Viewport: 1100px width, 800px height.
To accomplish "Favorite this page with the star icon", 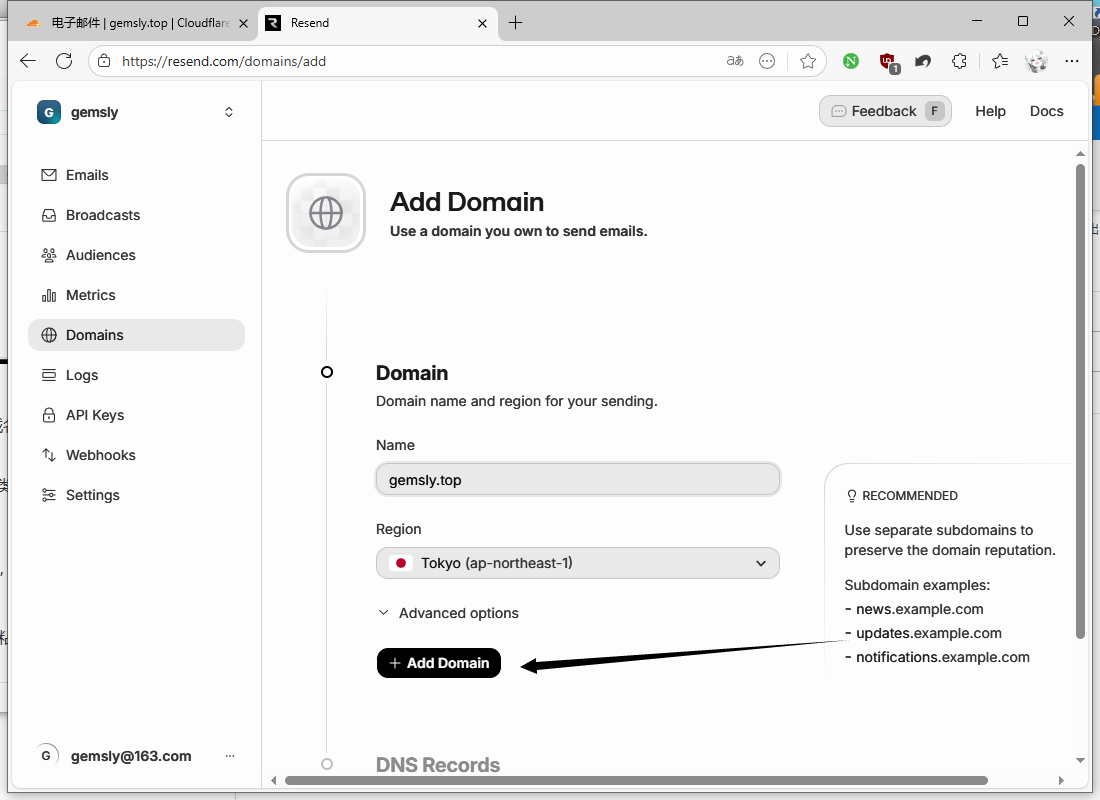I will pyautogui.click(x=808, y=61).
